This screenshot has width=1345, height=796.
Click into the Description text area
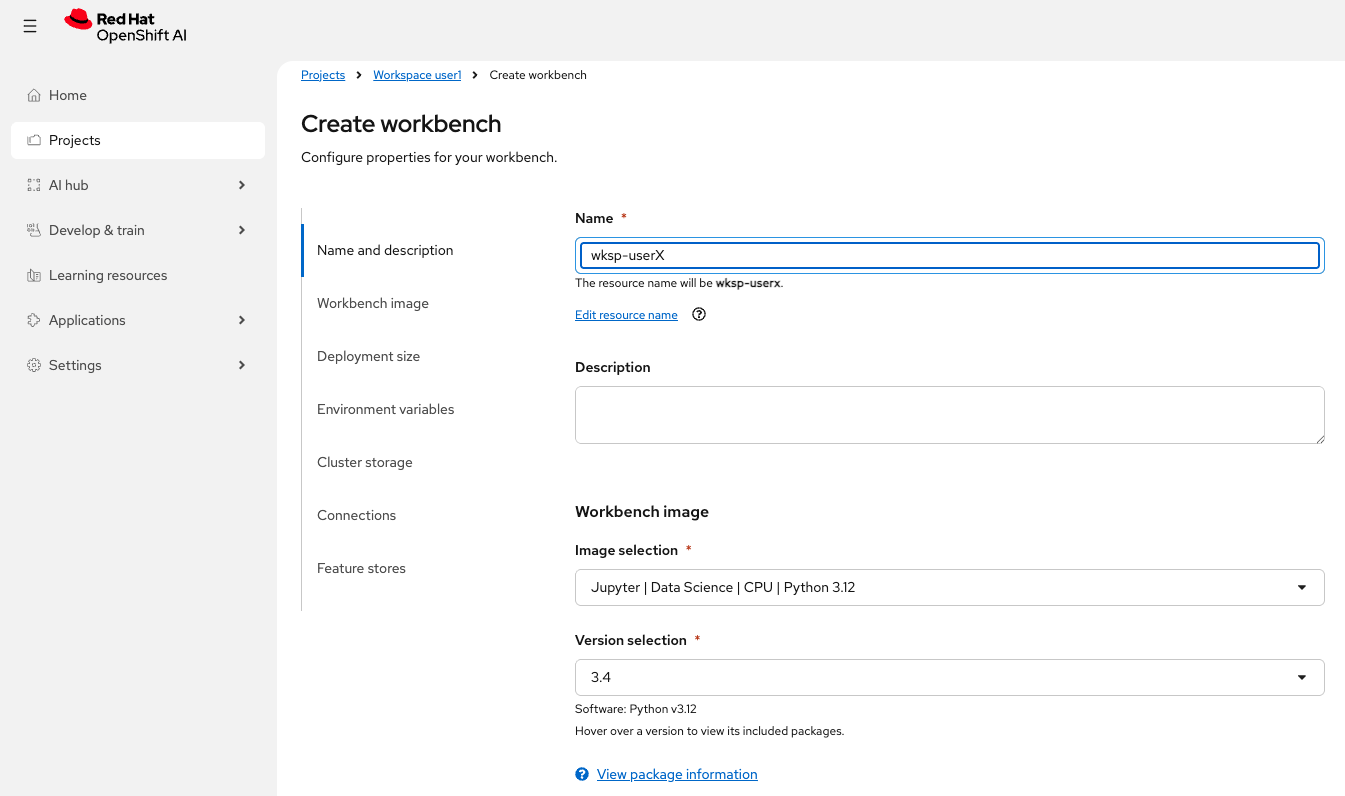[949, 415]
